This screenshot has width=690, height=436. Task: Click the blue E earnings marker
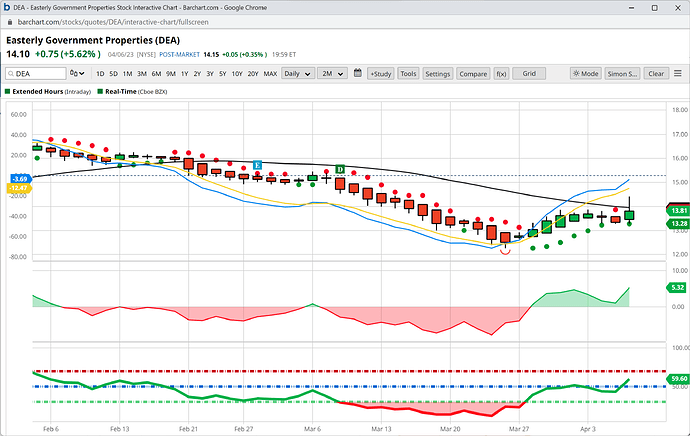click(257, 165)
